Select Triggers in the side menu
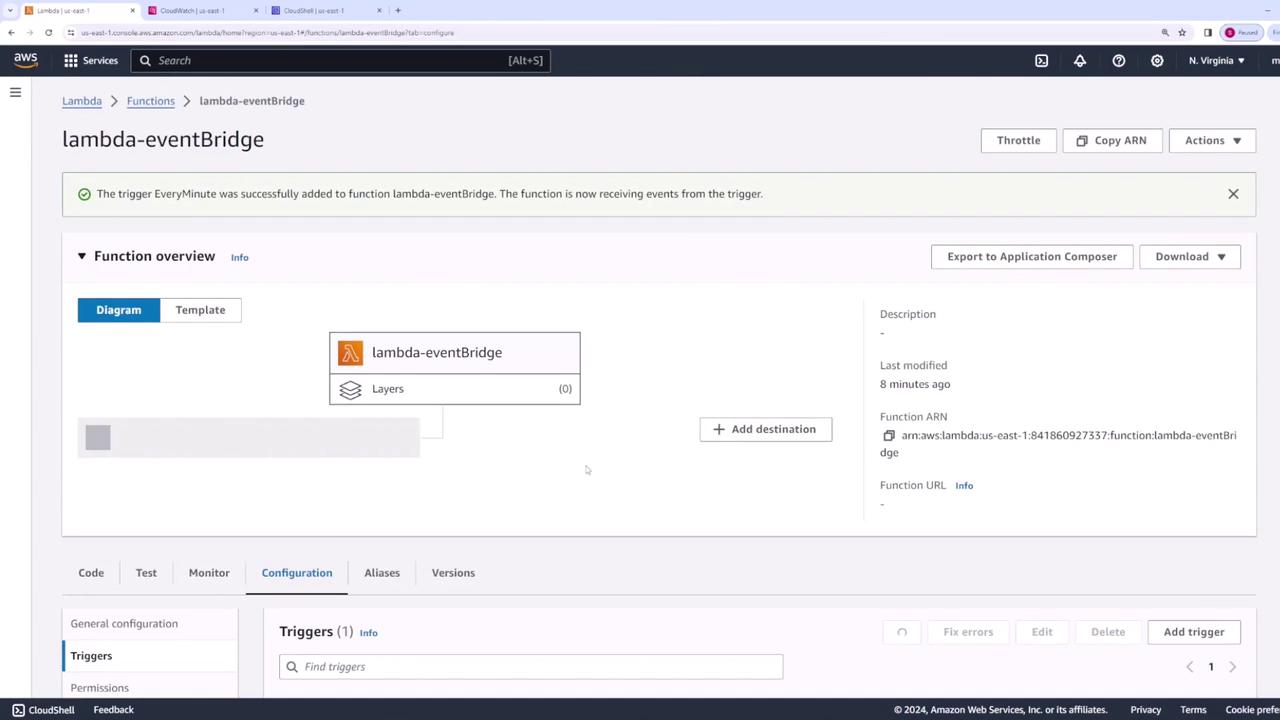Image resolution: width=1280 pixels, height=720 pixels. (91, 656)
